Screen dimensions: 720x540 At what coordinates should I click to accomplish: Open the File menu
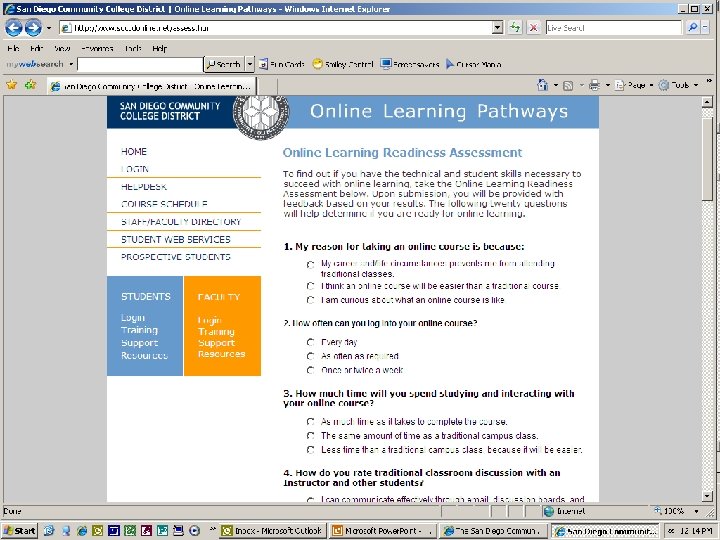tap(13, 48)
